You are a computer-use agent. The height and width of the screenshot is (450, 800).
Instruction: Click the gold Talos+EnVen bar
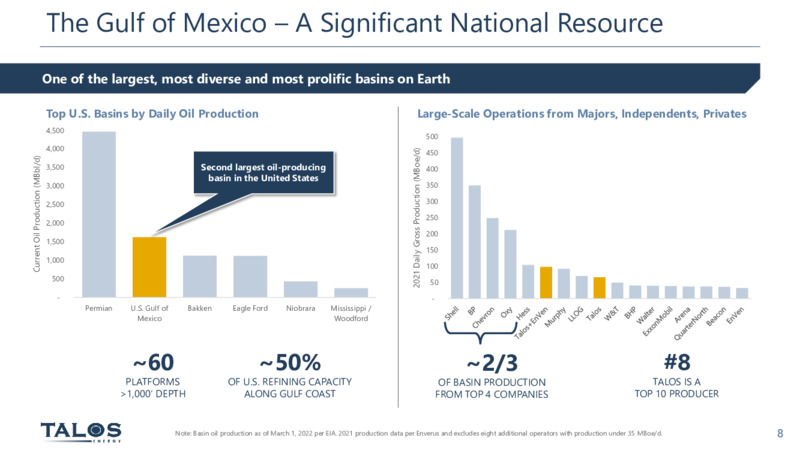(546, 283)
